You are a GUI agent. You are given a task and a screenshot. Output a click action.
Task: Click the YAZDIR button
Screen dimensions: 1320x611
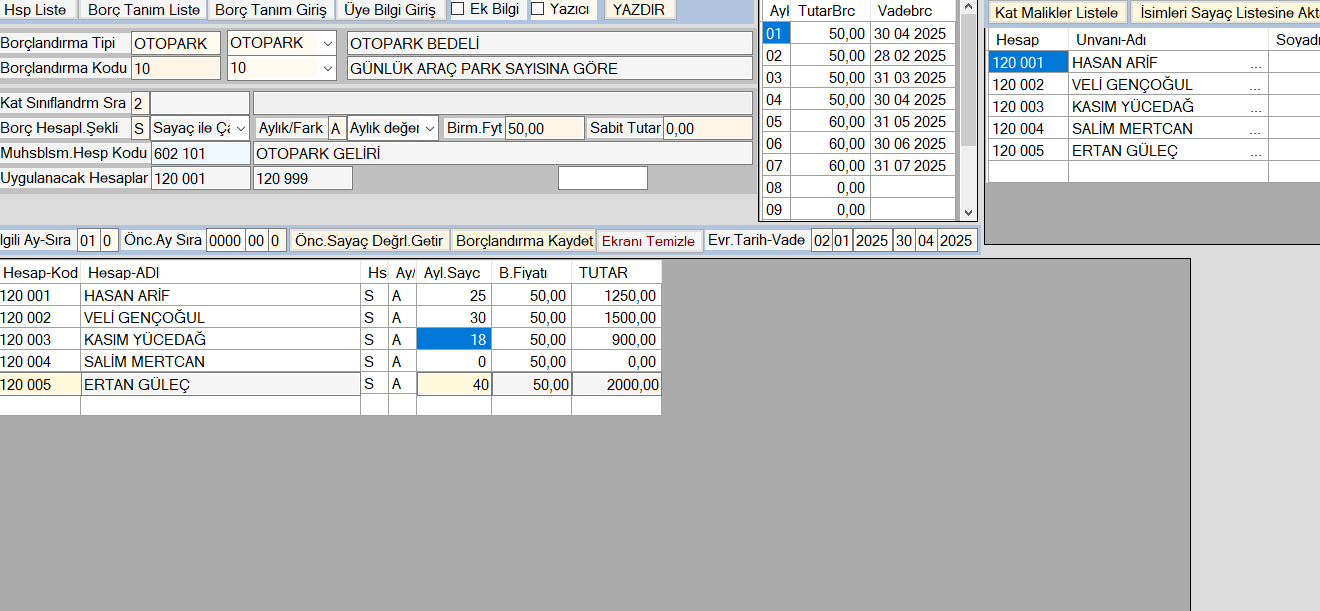[x=639, y=10]
